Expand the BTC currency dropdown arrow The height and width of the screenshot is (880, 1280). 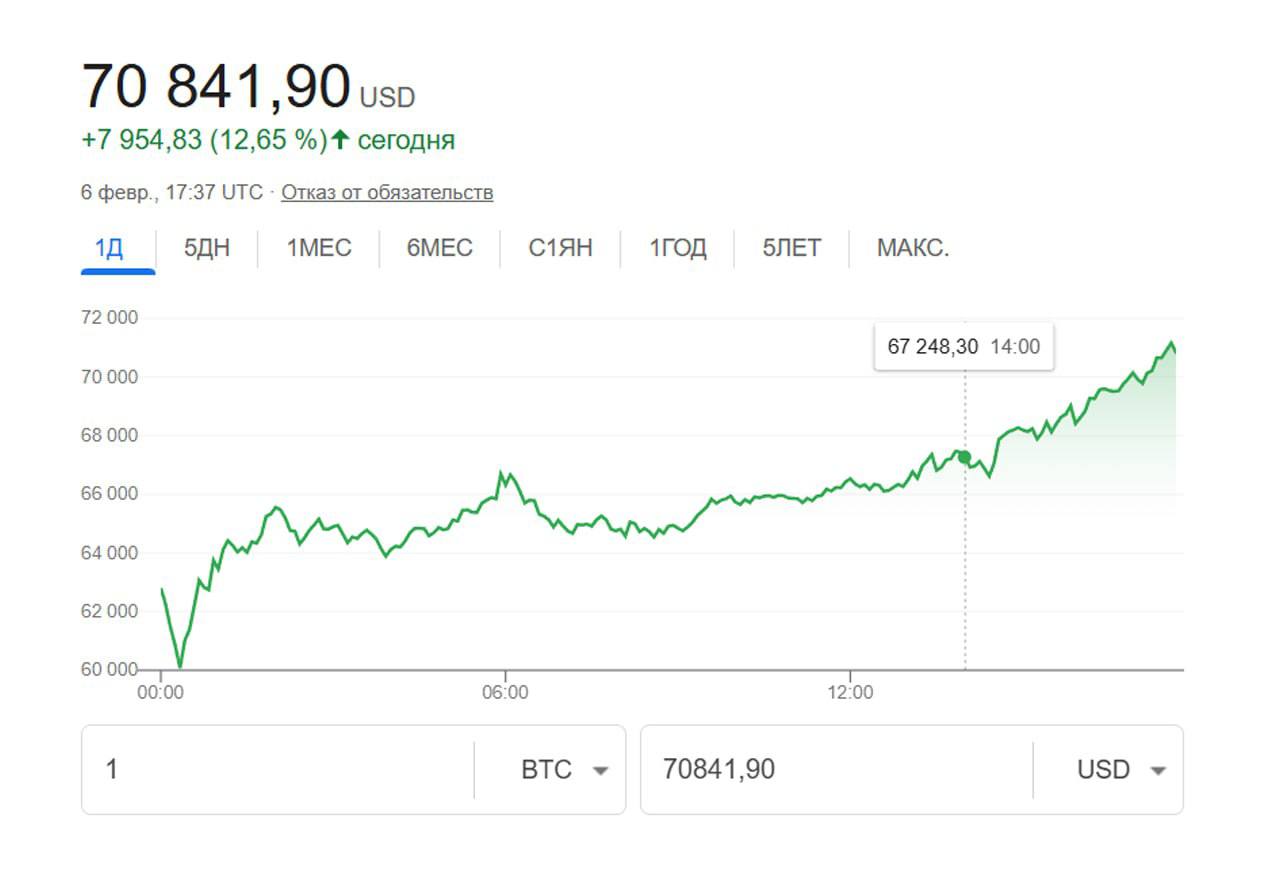pyautogui.click(x=600, y=771)
